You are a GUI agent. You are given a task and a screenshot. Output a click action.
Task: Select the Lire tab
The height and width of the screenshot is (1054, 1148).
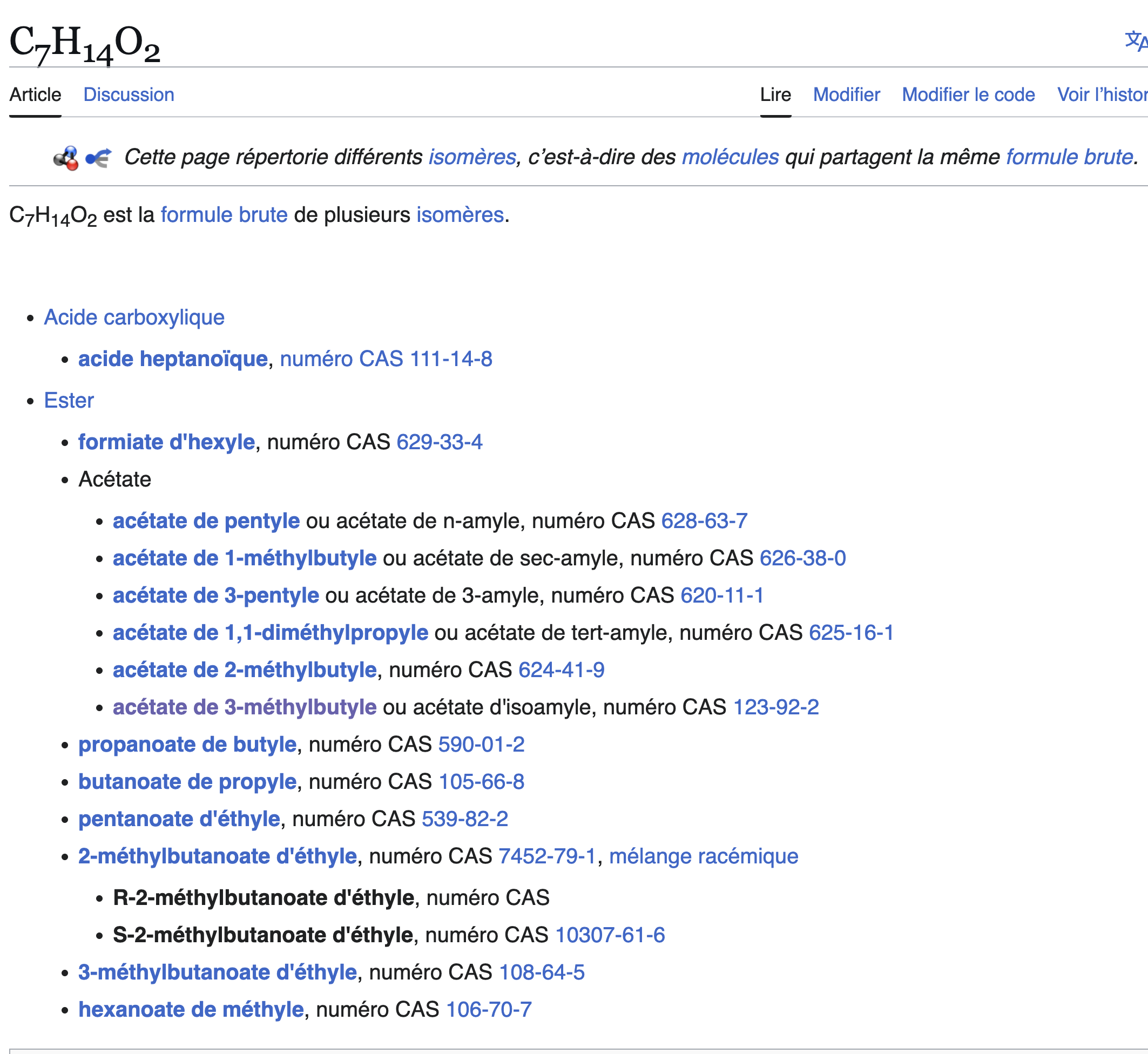[x=775, y=94]
